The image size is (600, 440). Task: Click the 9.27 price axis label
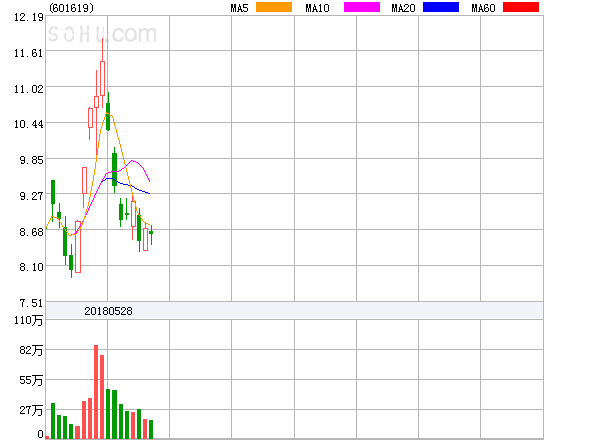pyautogui.click(x=31, y=196)
